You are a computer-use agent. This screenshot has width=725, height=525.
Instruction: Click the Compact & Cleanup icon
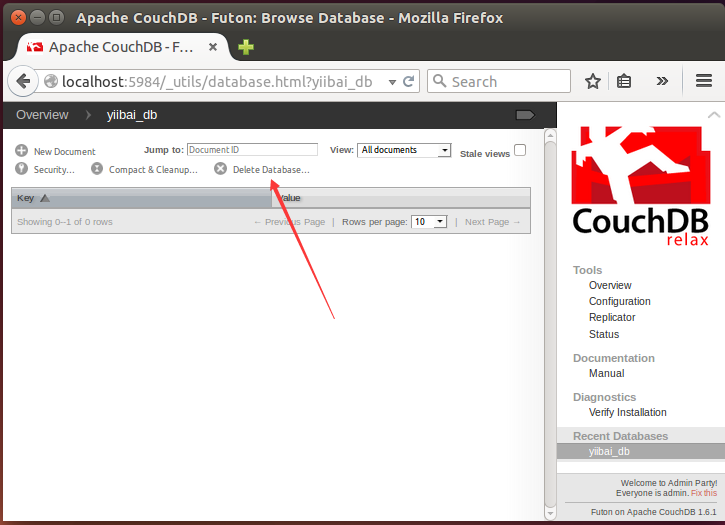97,169
